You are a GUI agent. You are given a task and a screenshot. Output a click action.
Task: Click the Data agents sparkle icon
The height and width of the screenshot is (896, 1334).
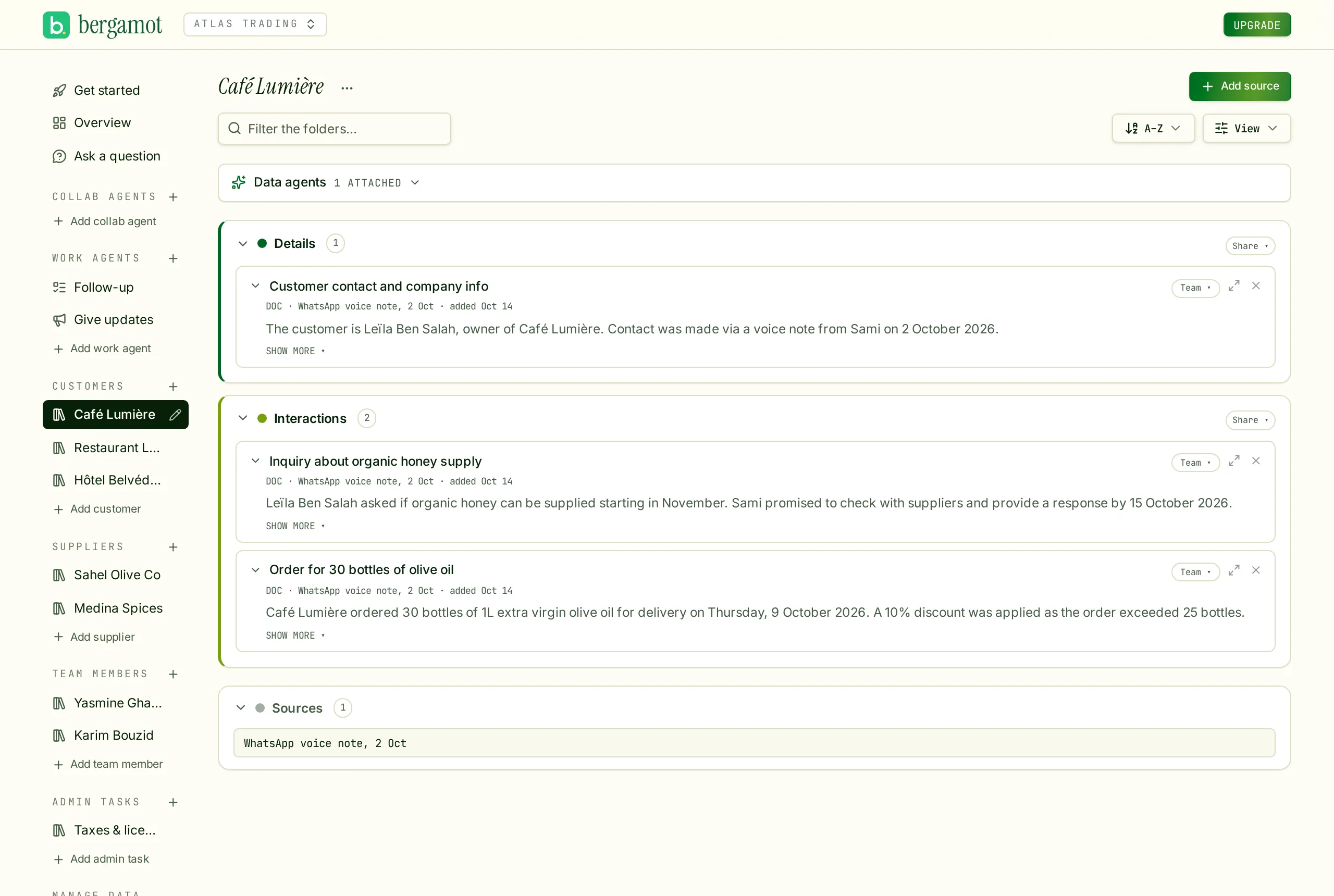(x=238, y=182)
